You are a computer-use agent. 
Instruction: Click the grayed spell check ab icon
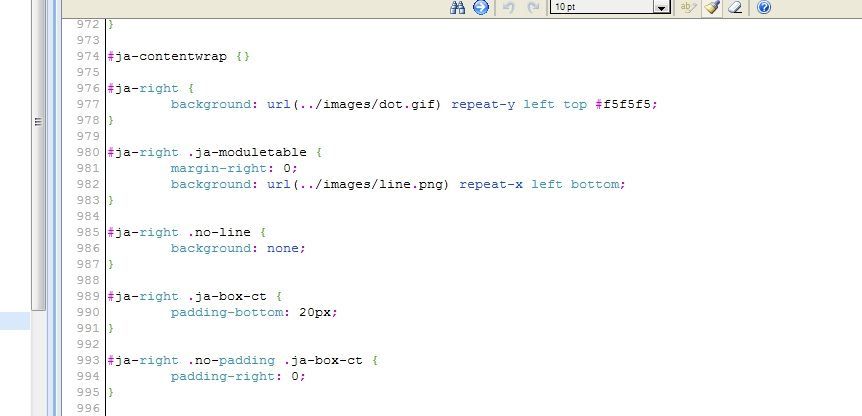[688, 7]
